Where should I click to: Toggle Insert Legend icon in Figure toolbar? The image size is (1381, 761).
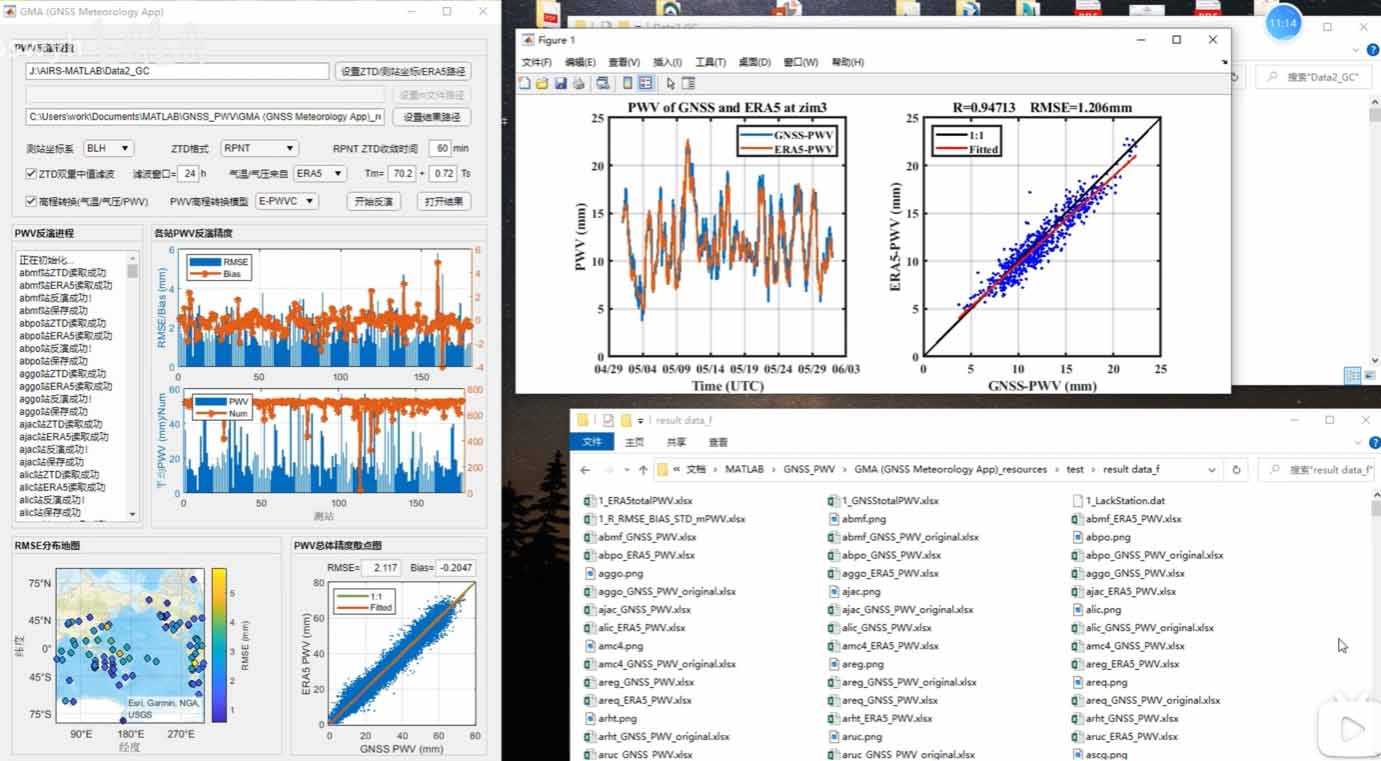pos(646,84)
